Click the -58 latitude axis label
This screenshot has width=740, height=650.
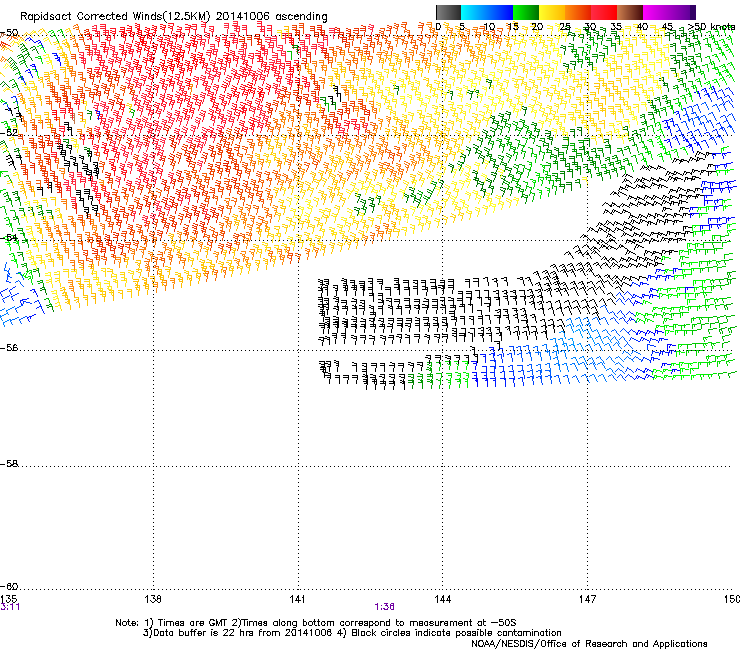tap(9, 464)
